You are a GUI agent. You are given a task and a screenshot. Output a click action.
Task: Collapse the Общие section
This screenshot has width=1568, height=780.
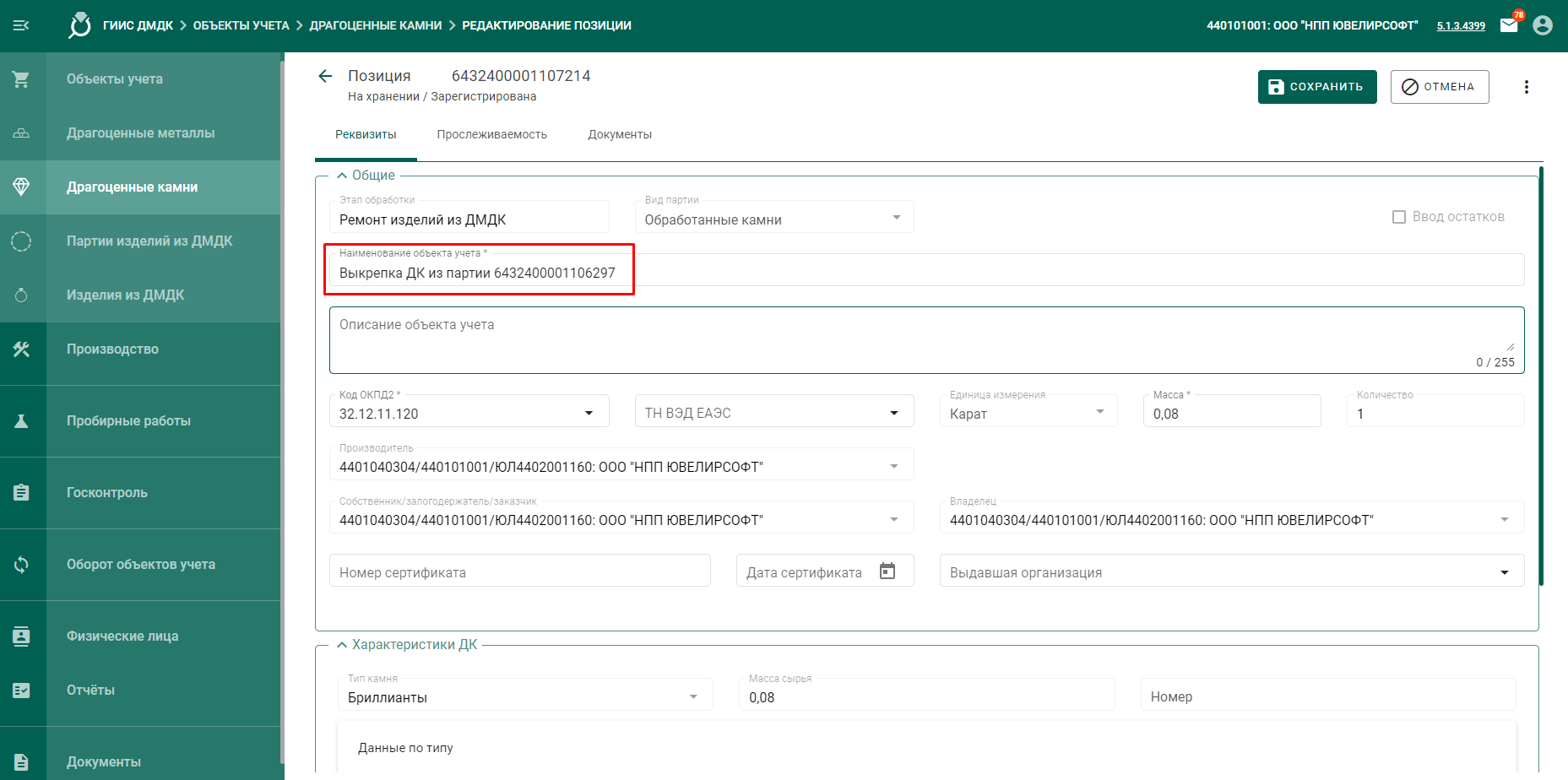coord(342,176)
